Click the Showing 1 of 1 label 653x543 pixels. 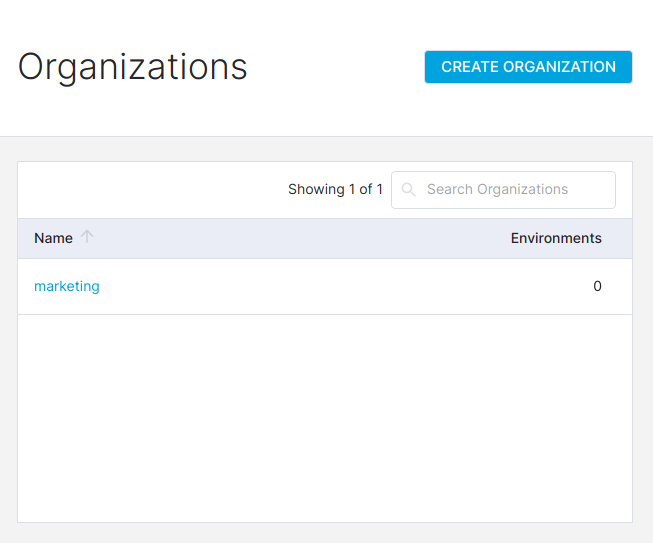(335, 189)
